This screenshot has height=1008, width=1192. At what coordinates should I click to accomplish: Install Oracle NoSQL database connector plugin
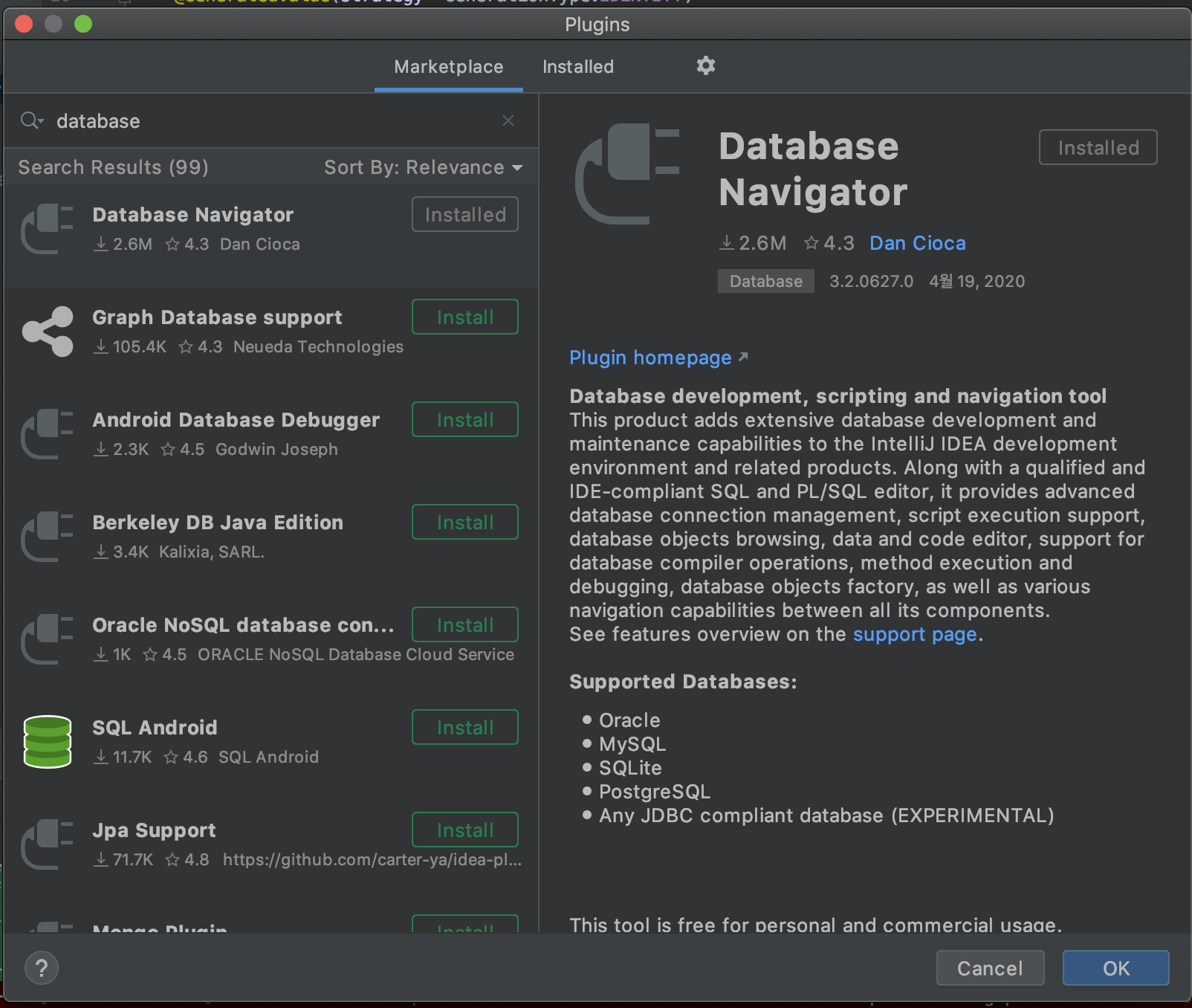(x=465, y=625)
